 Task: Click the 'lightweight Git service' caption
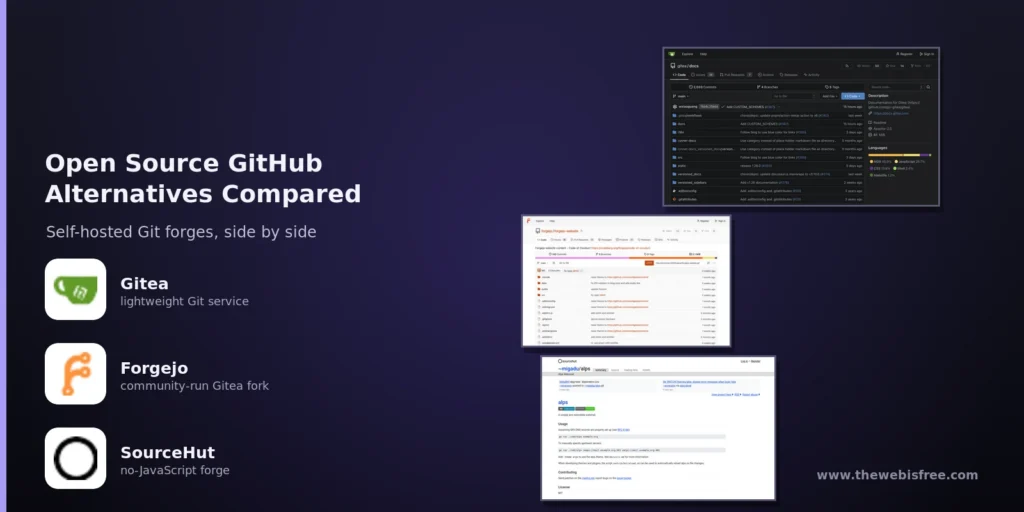[x=184, y=301]
